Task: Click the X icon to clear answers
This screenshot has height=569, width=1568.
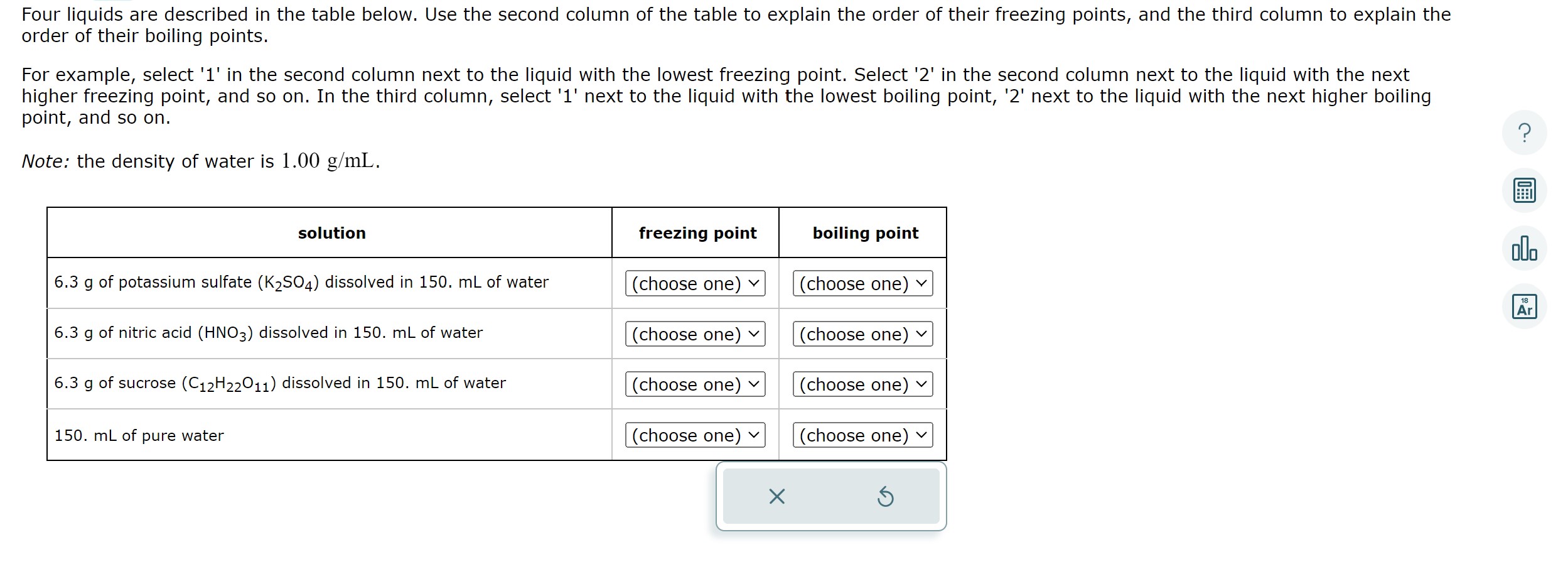Action: (x=777, y=496)
